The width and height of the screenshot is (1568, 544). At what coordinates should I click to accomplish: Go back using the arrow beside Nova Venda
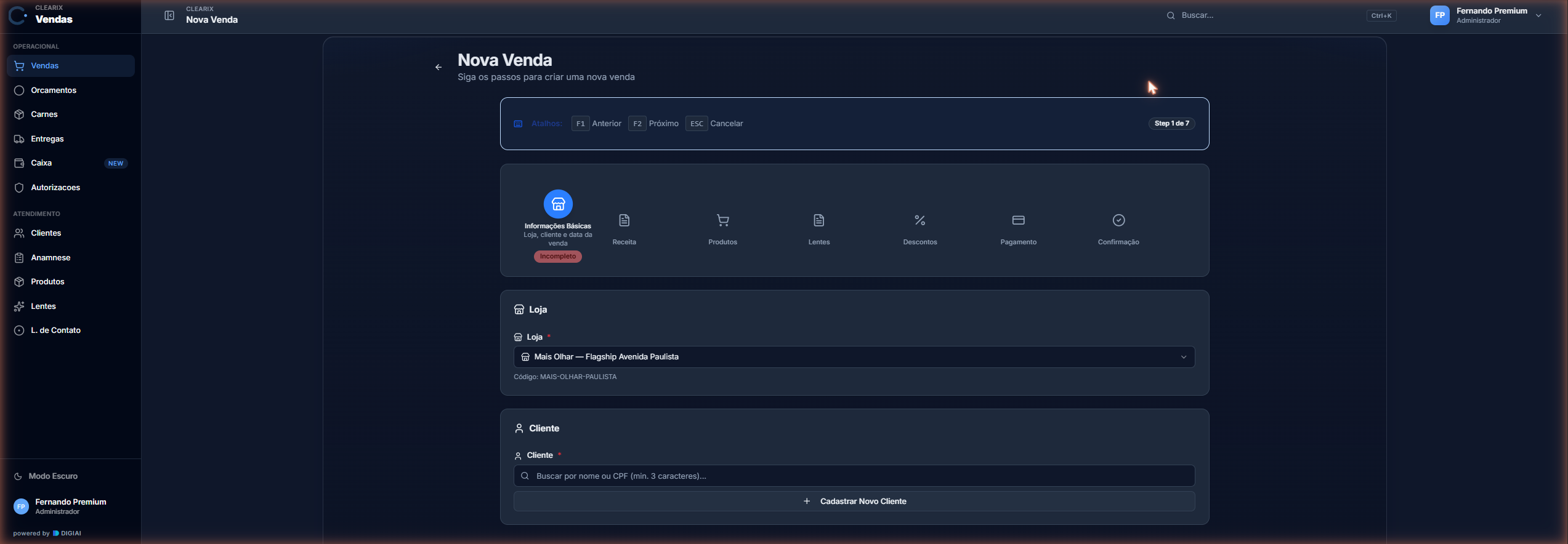(438, 67)
